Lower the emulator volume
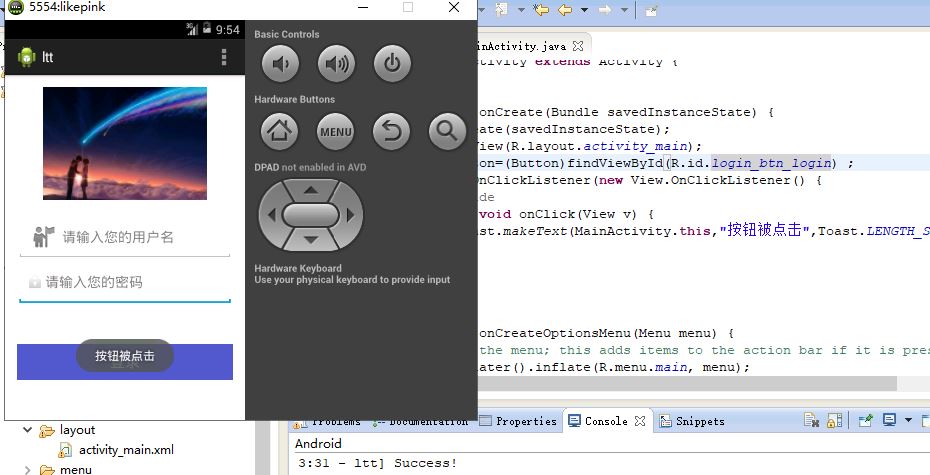930x475 pixels. (281, 63)
